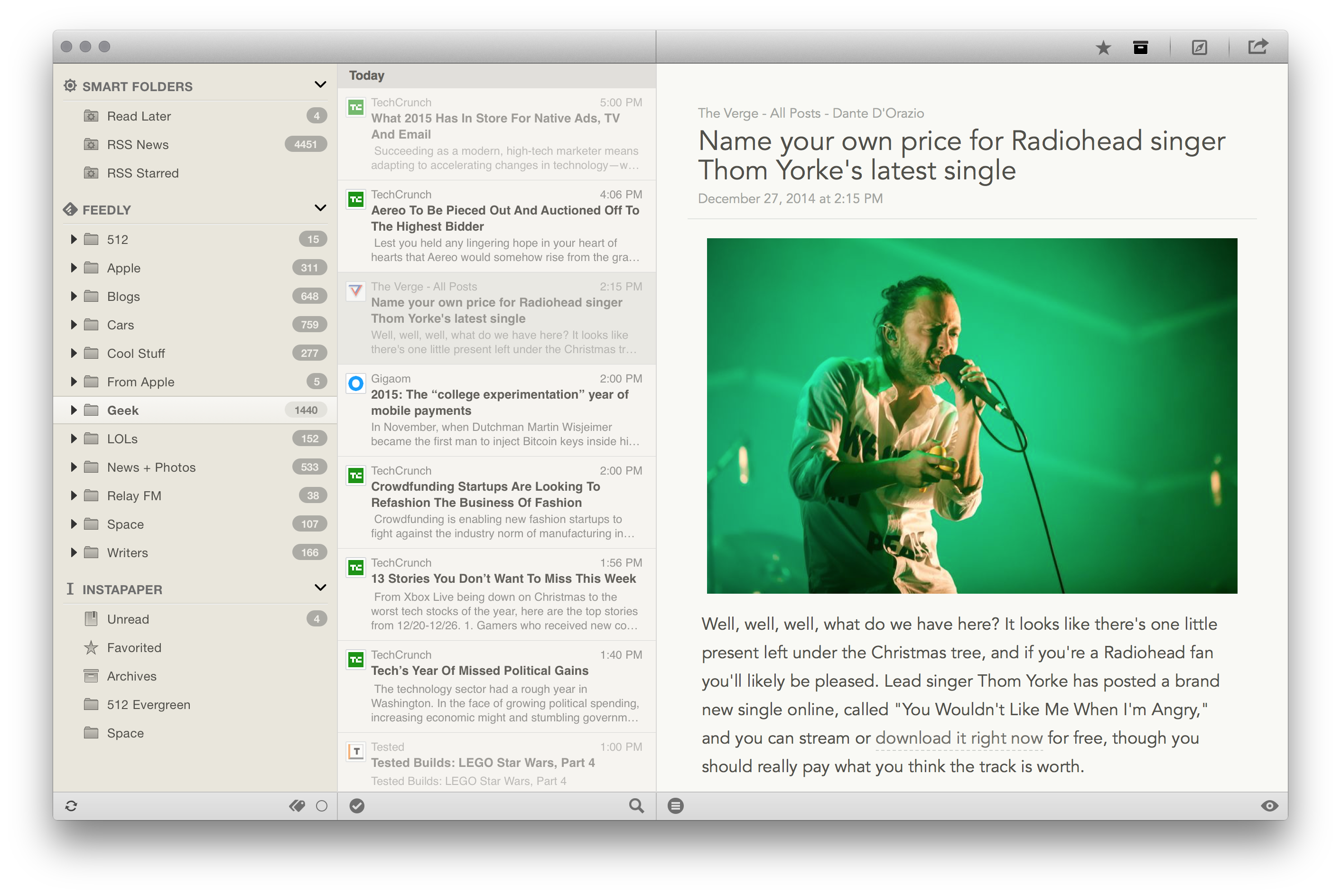Select the RSS News smart folder
Viewport: 1341px width, 896px height.
195,145
